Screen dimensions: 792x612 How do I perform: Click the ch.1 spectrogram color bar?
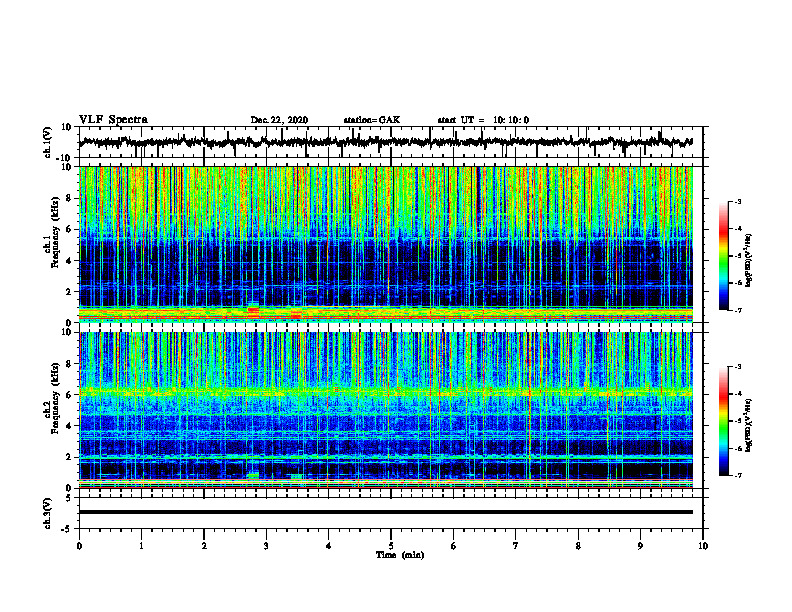(723, 256)
